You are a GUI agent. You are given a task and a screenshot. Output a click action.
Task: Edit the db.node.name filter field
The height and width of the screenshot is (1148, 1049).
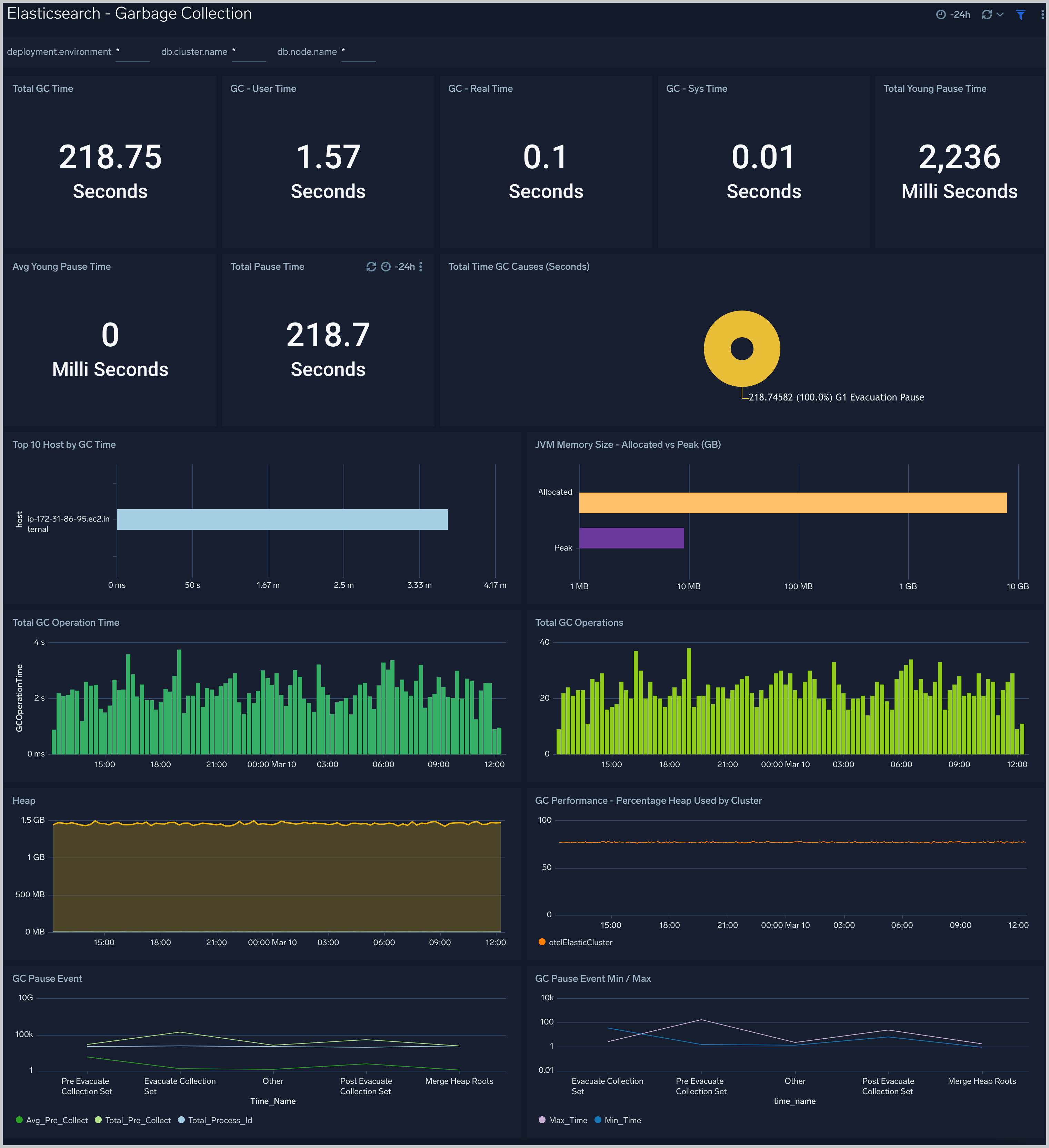[359, 52]
